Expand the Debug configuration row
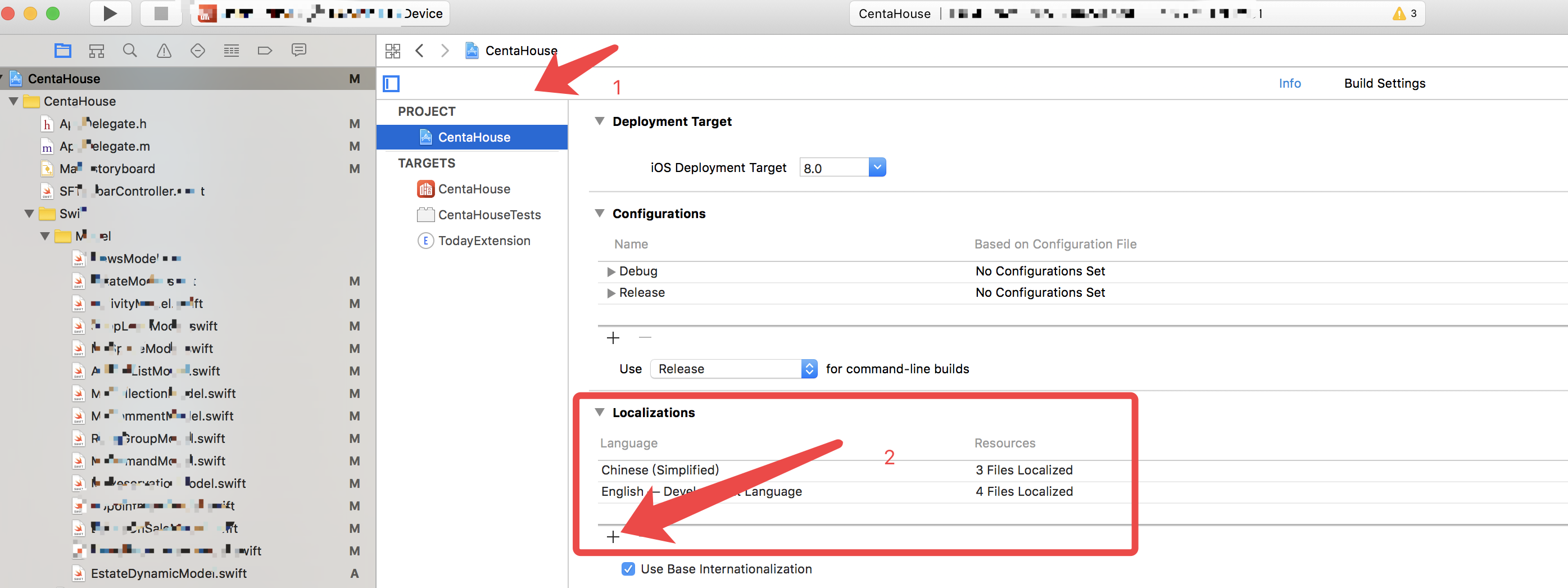The width and height of the screenshot is (1568, 588). [x=610, y=272]
